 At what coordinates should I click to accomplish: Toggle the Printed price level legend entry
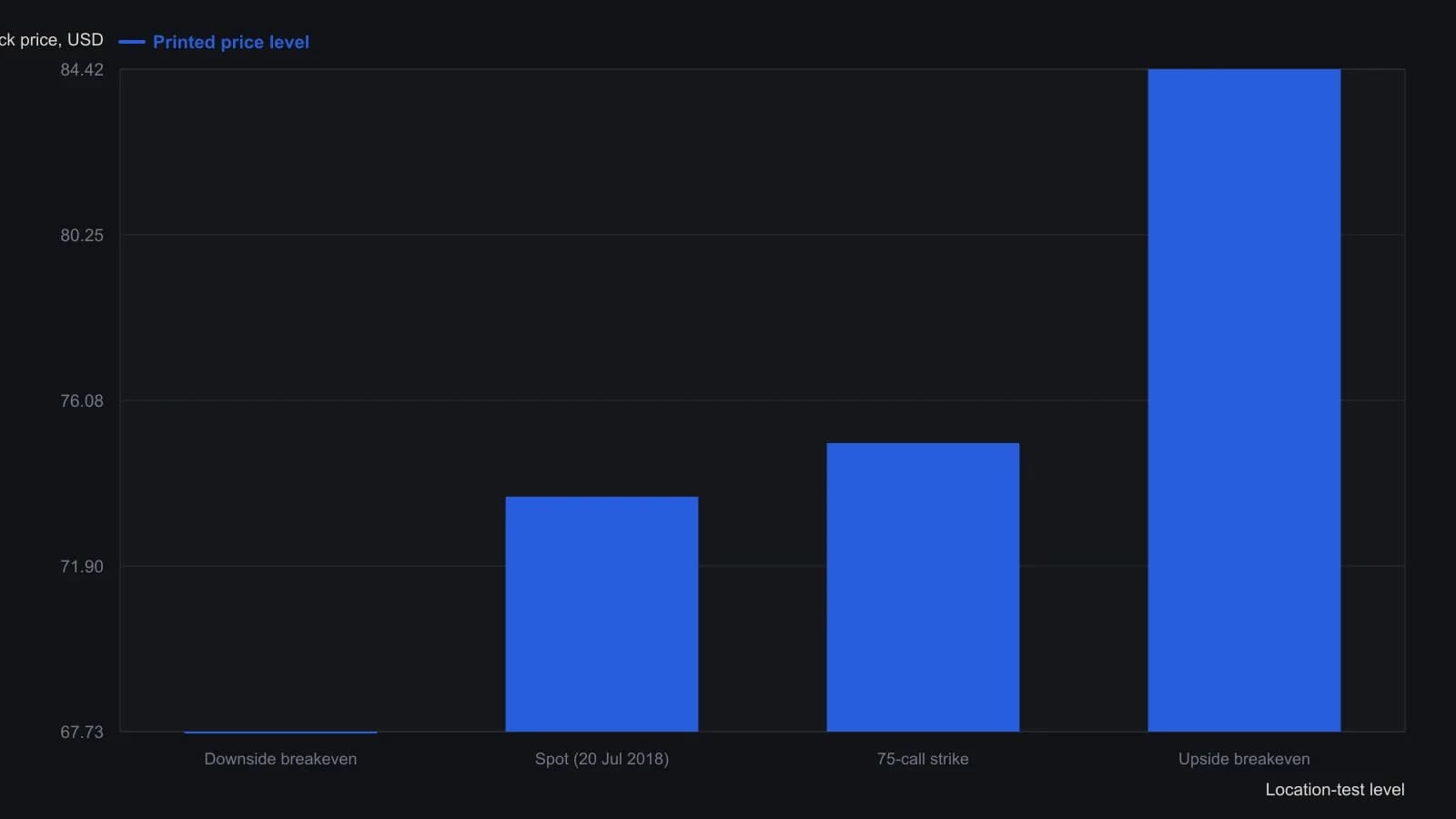215,42
